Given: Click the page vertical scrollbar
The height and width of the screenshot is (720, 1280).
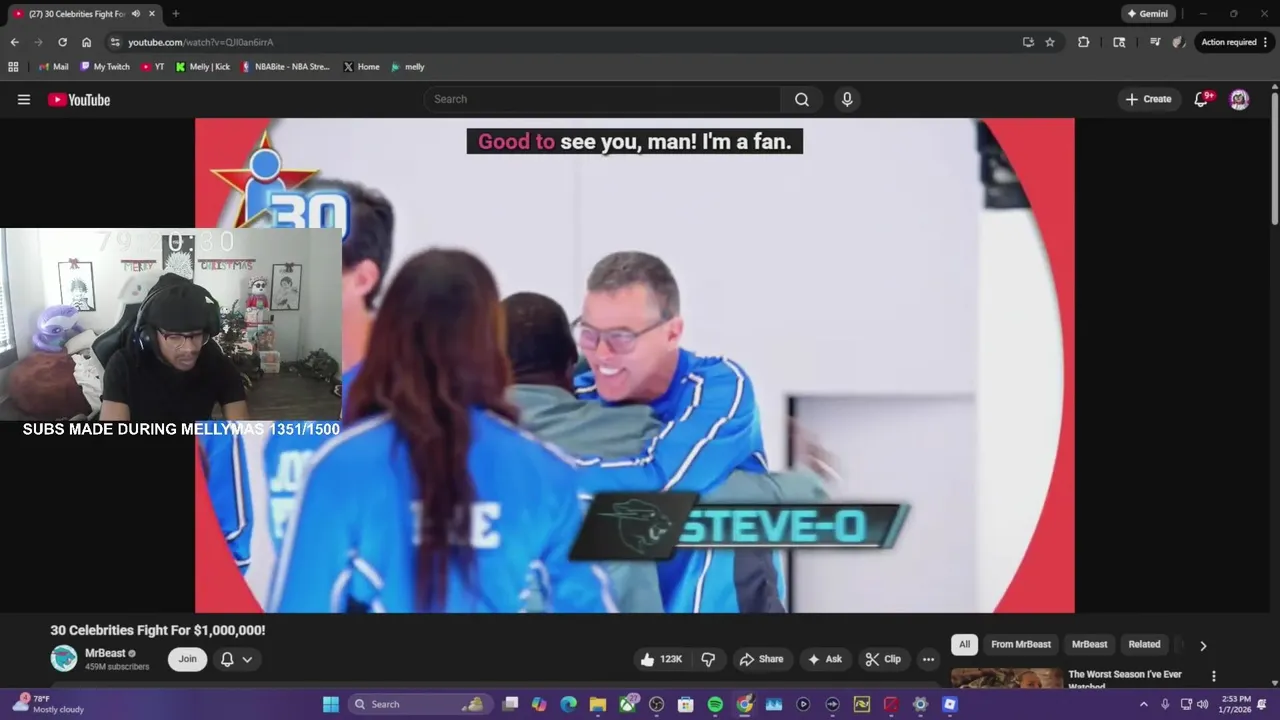Looking at the screenshot, I should (x=1275, y=160).
